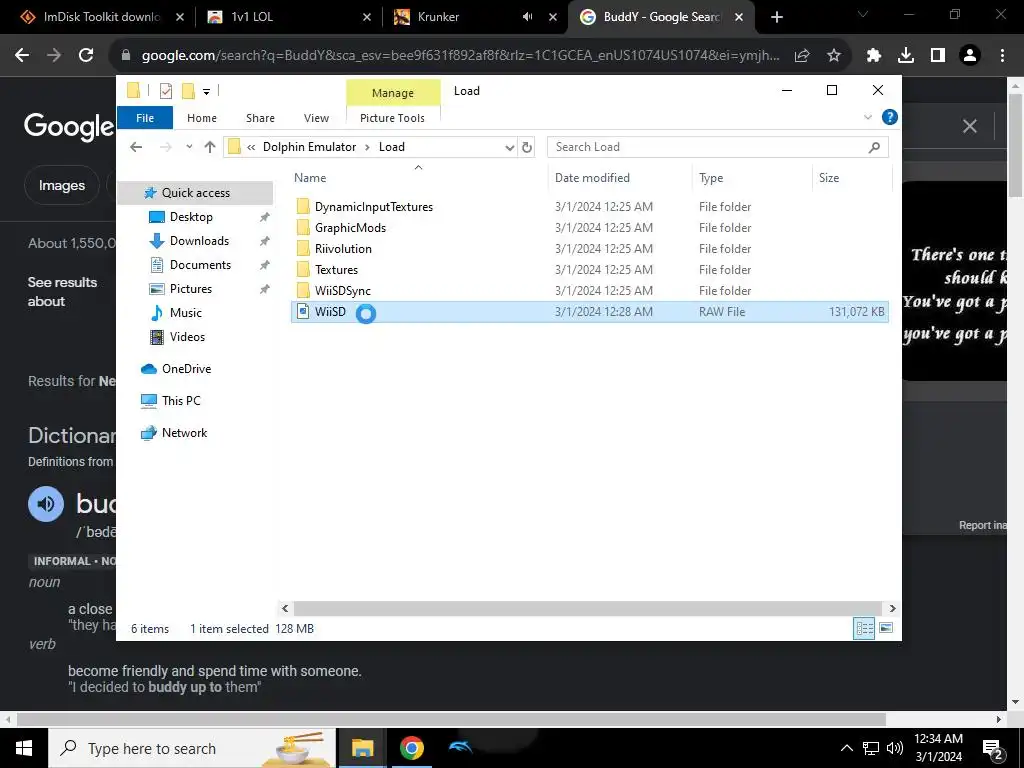The image size is (1024, 768).
Task: Refresh the Load folder view
Action: [527, 147]
